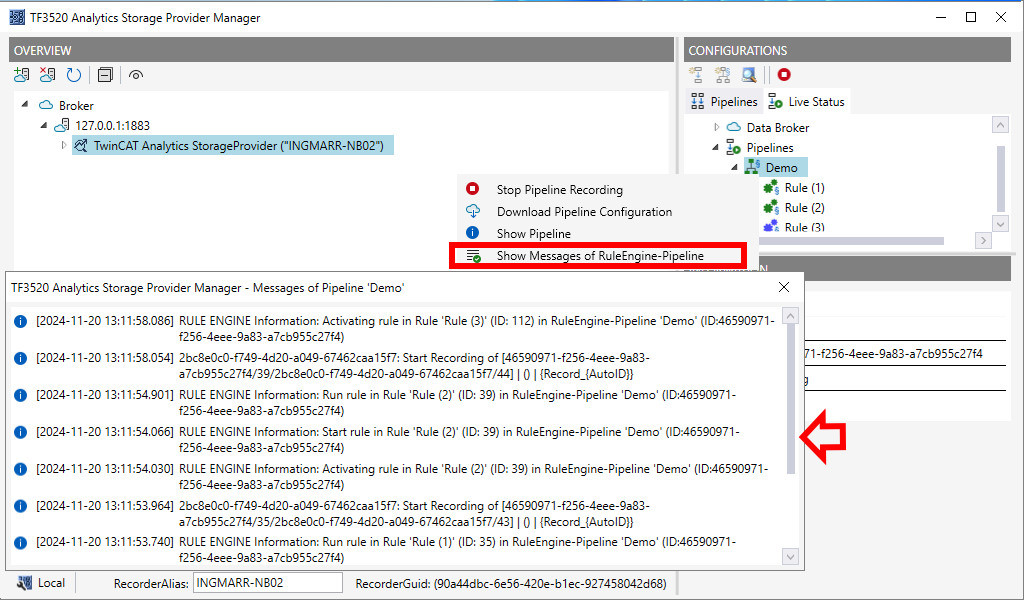Click the Configurations tree scroll-down arrow
The image size is (1024, 600).
[x=1000, y=223]
